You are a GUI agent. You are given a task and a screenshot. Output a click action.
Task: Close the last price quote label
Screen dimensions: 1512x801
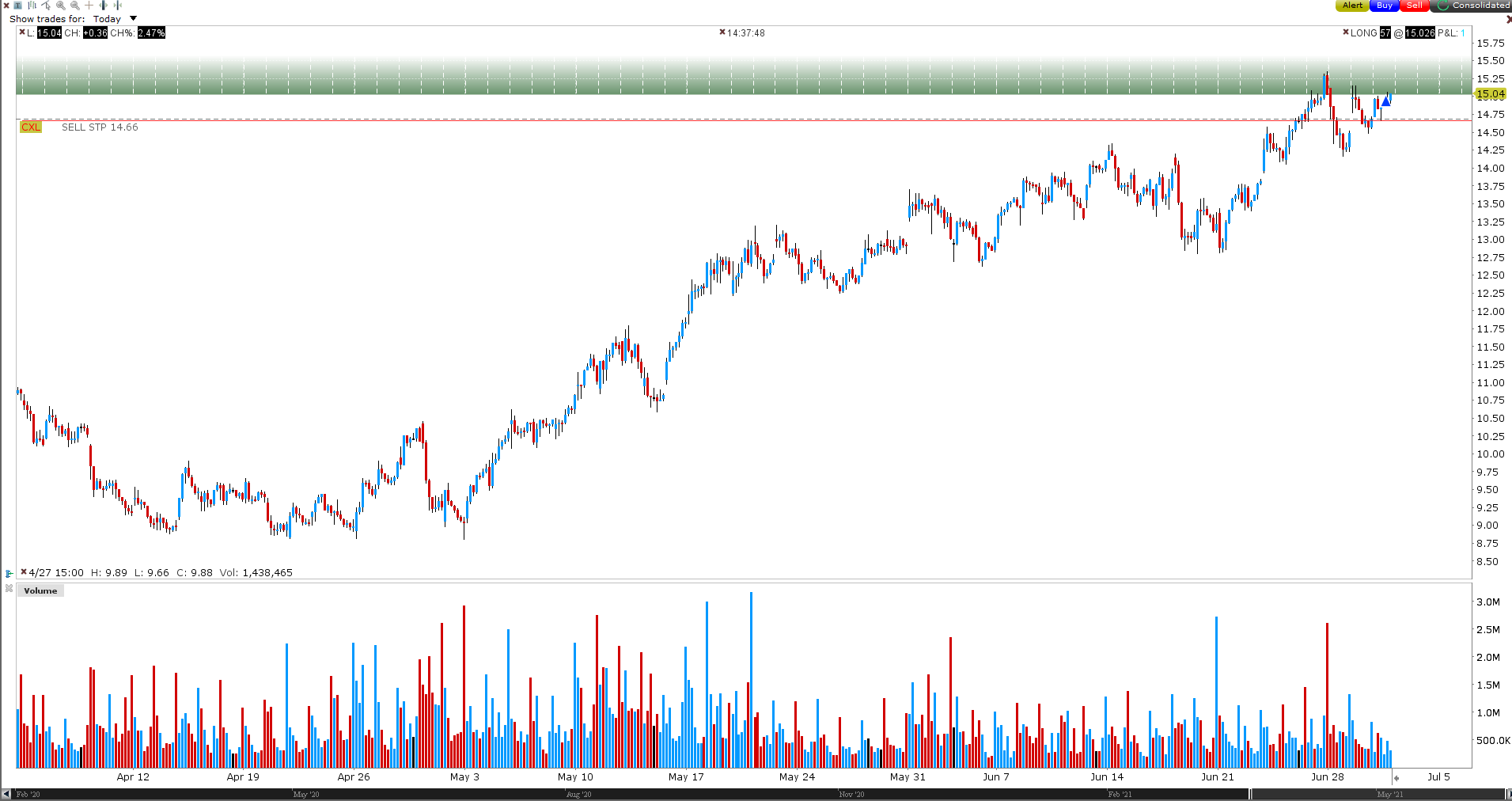[22, 32]
